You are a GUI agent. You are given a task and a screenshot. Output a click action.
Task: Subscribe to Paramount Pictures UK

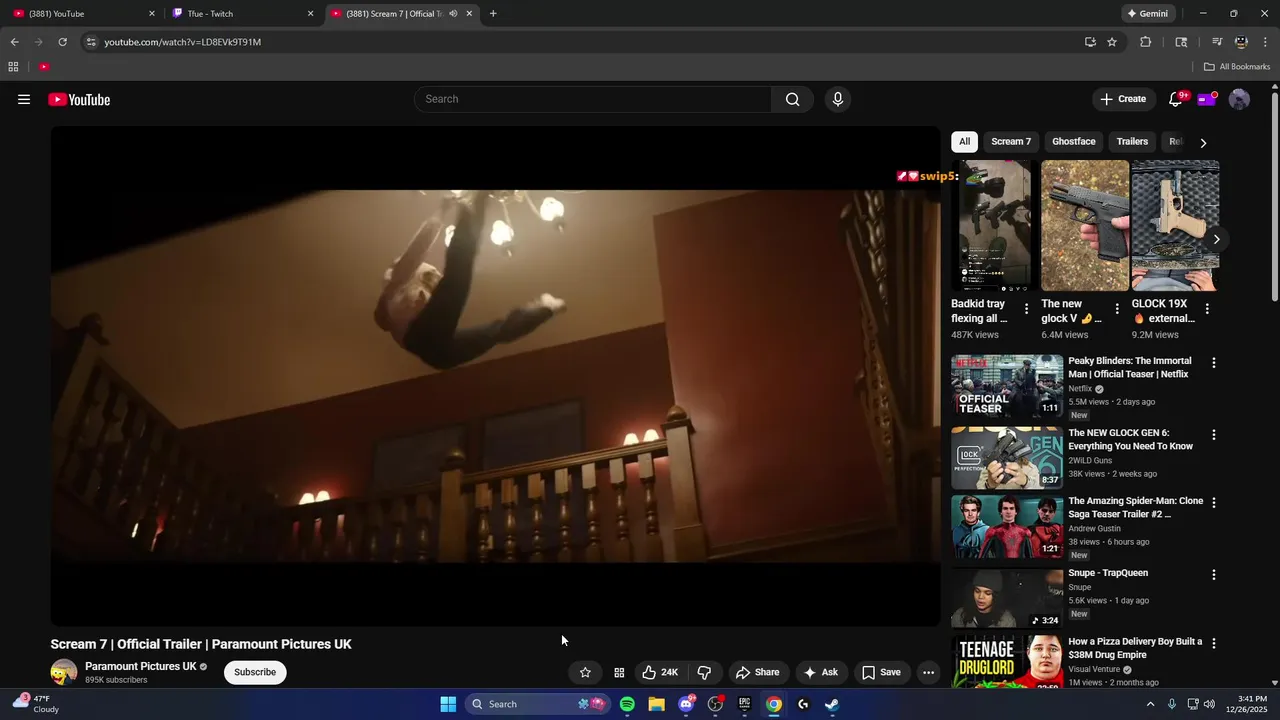(255, 672)
